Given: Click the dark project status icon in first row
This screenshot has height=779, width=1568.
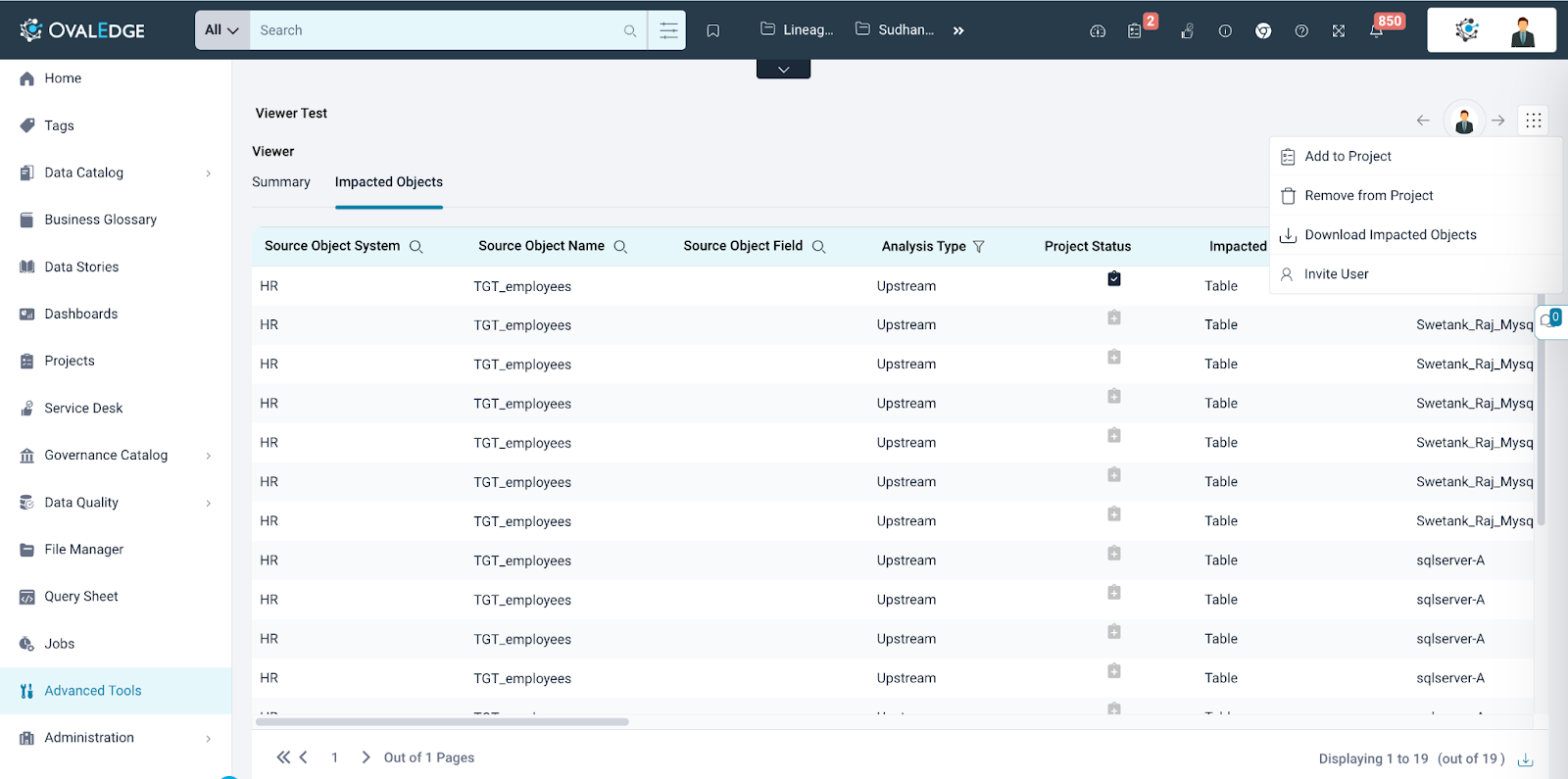Looking at the screenshot, I should pyautogui.click(x=1114, y=279).
